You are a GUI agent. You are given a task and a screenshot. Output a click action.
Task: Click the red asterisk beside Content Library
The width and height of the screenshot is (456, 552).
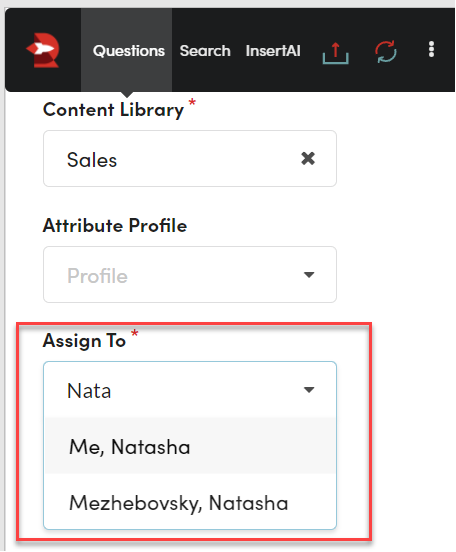point(192,103)
